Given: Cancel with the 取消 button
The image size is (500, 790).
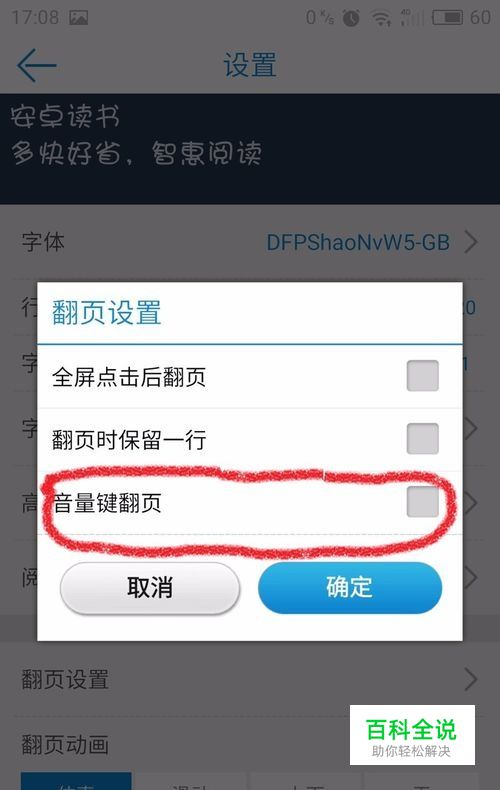Looking at the screenshot, I should point(150,588).
